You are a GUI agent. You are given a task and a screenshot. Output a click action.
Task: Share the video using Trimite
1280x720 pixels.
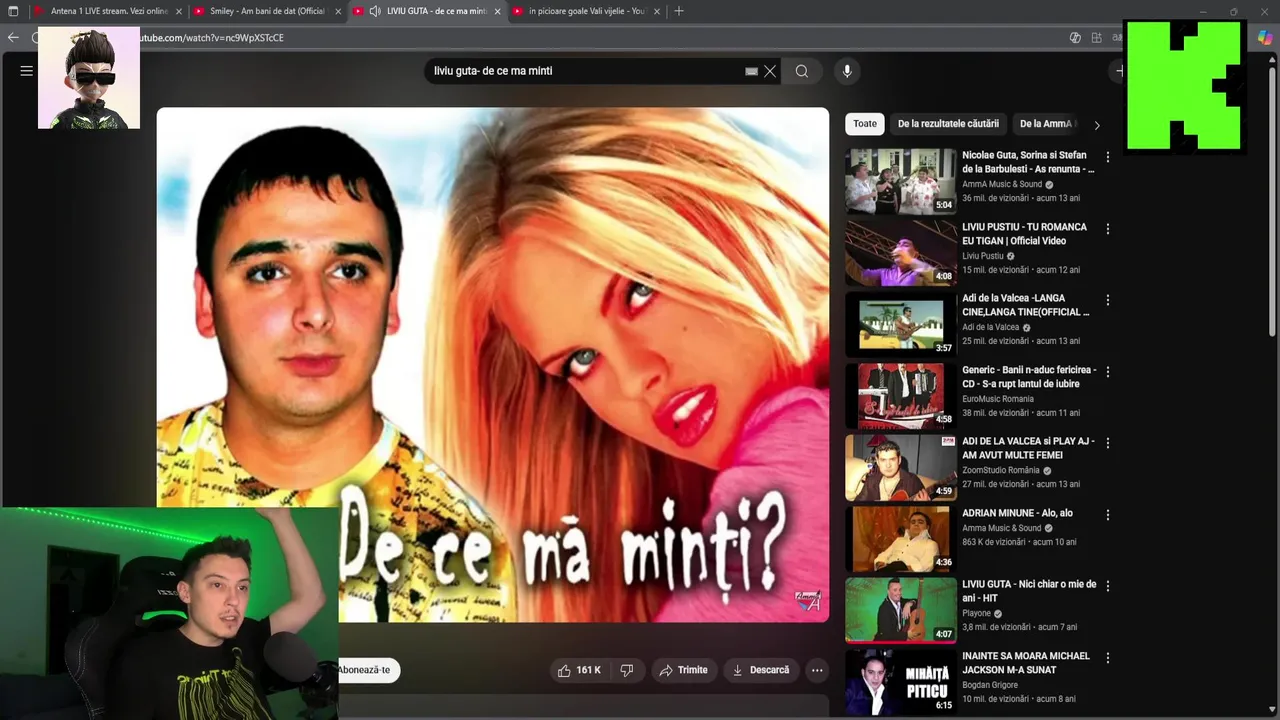683,670
